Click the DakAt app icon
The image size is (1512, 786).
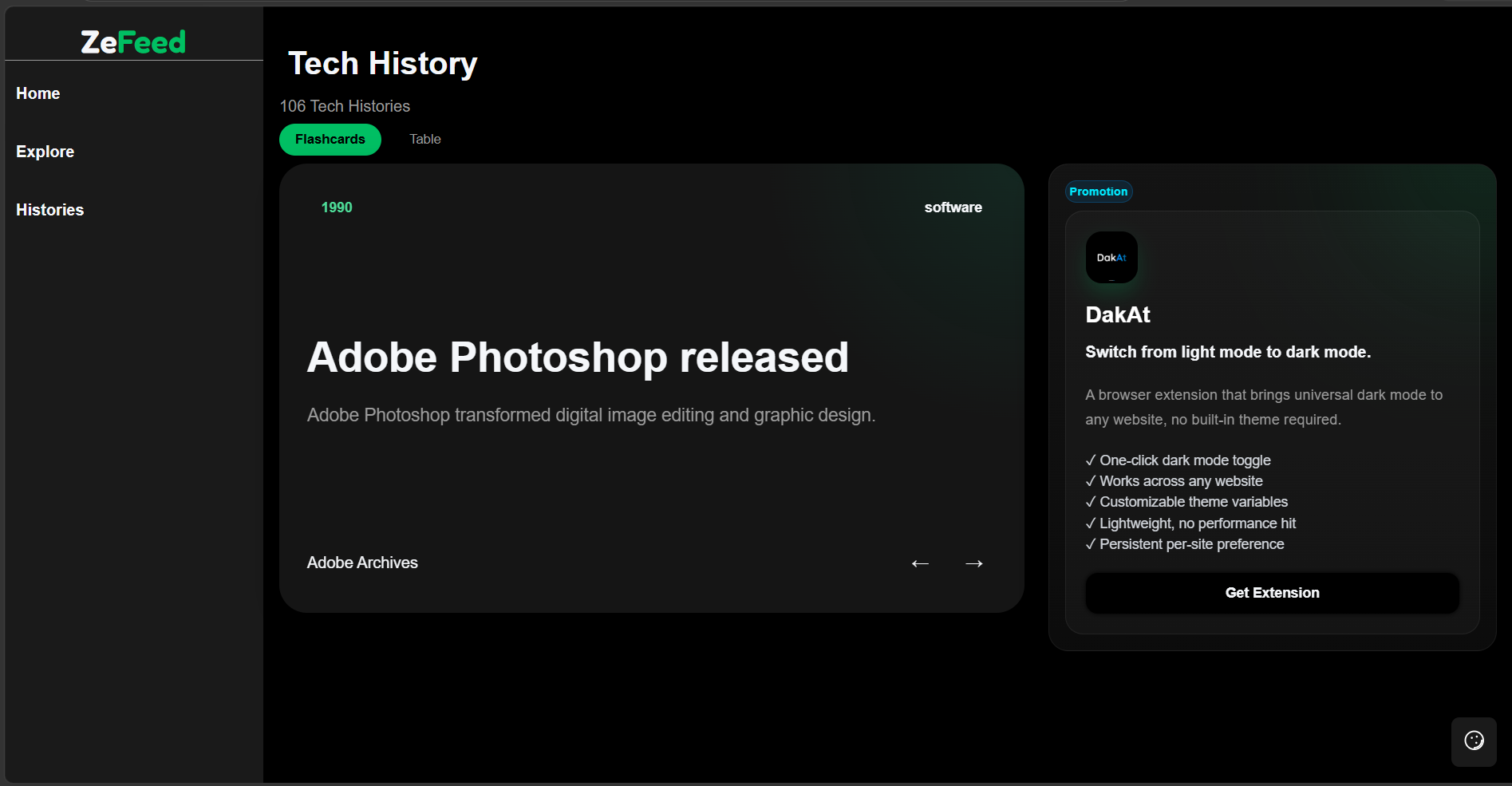(1111, 257)
